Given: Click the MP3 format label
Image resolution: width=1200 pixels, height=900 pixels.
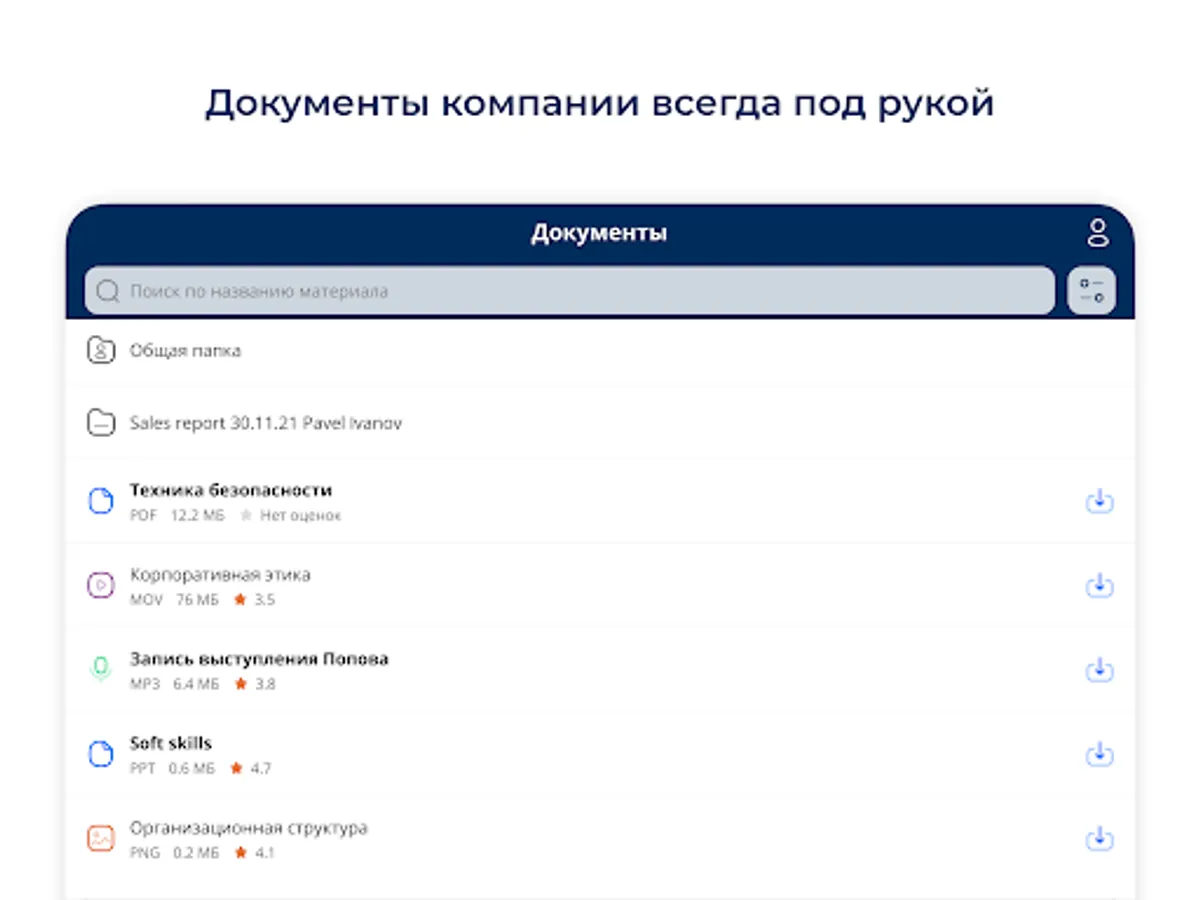Looking at the screenshot, I should pyautogui.click(x=145, y=684).
